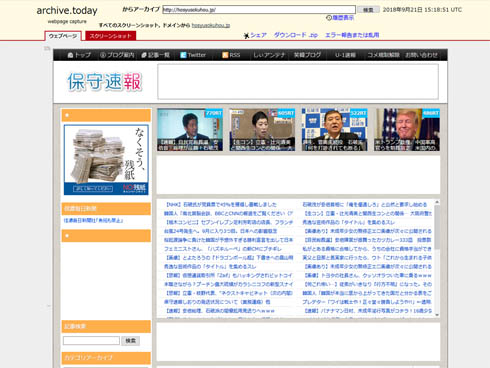Open 石破茂が安倍首相に「俺を優遇しろ」 article
The height and width of the screenshot is (368, 490).
(x=365, y=204)
